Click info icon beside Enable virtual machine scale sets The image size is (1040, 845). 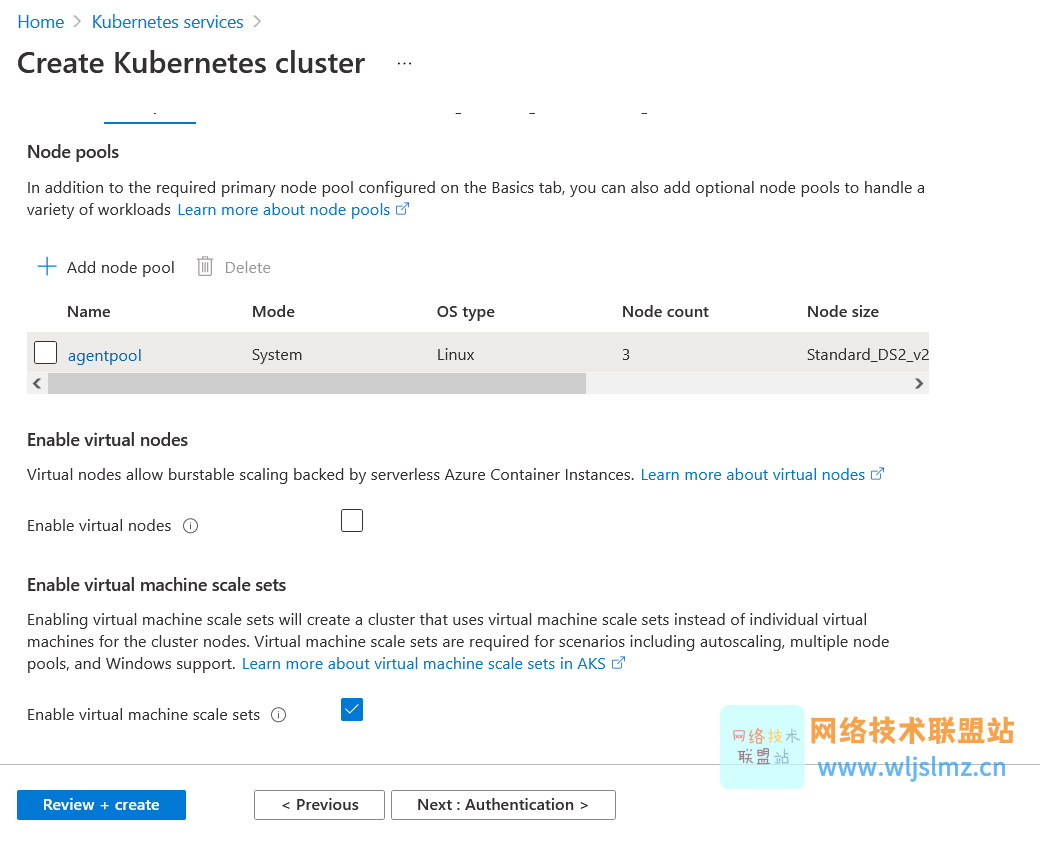(x=279, y=715)
